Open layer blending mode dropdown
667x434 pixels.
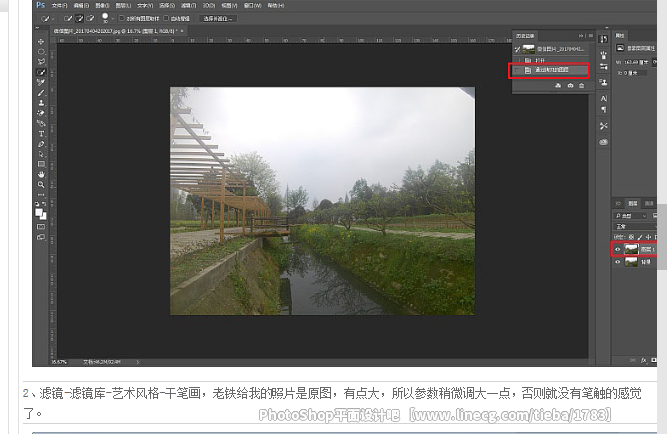click(634, 226)
